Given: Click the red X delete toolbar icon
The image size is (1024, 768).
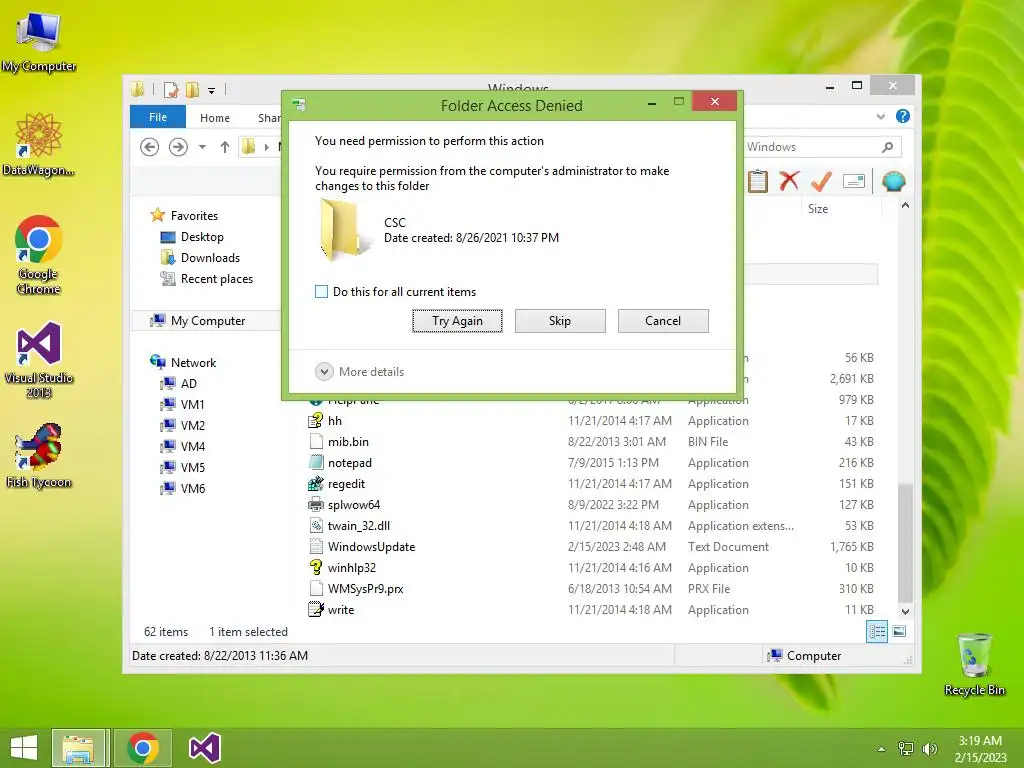Looking at the screenshot, I should 790,181.
